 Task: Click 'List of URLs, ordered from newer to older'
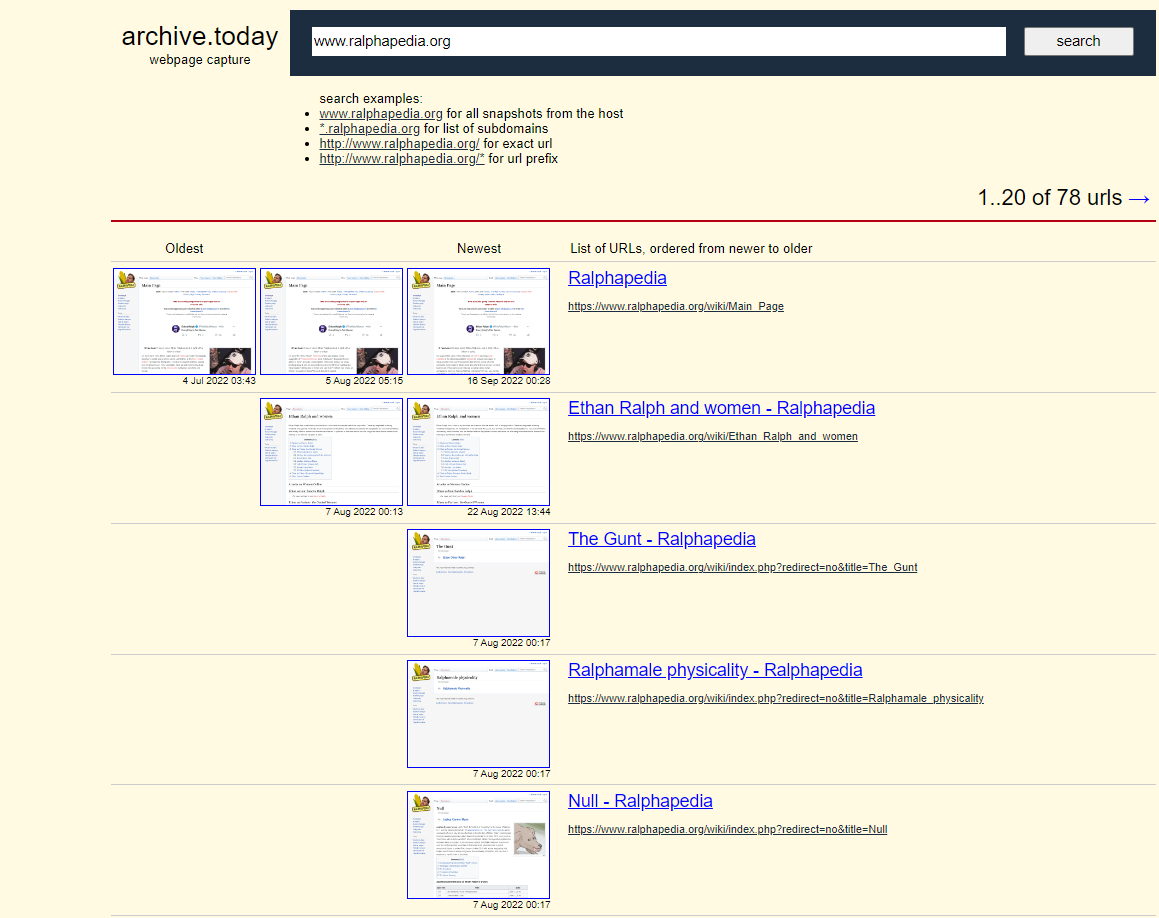[691, 248]
